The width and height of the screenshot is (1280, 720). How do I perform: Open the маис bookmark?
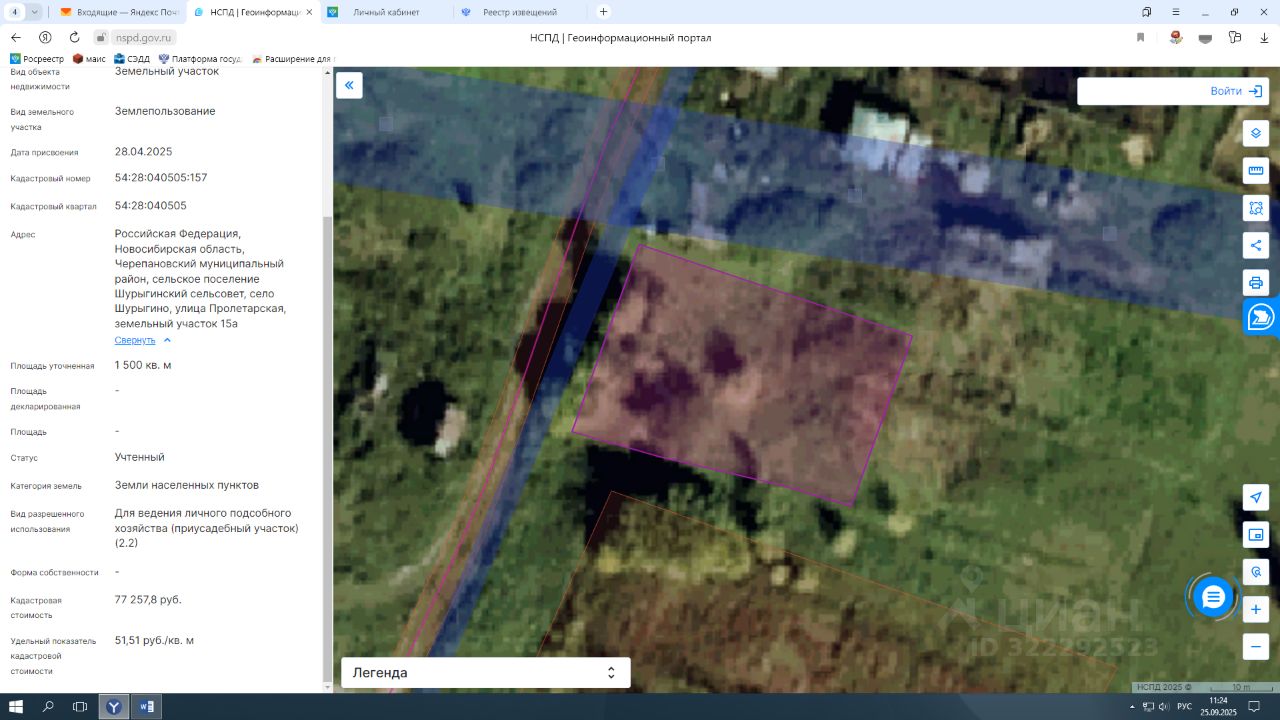[x=89, y=59]
